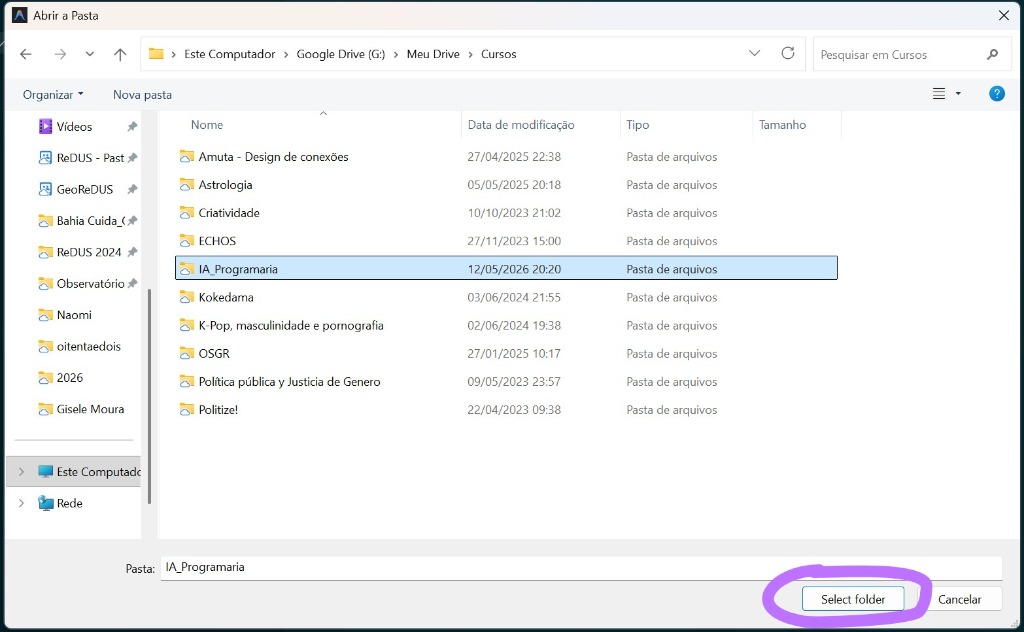
Task: Open view options dropdown arrow
Action: [x=958, y=94]
